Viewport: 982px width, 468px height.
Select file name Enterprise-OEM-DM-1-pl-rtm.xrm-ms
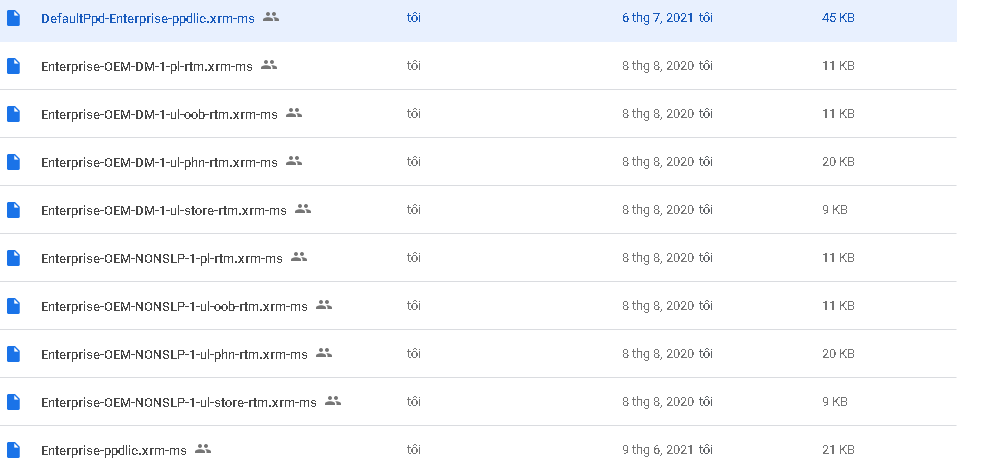pyautogui.click(x=146, y=66)
